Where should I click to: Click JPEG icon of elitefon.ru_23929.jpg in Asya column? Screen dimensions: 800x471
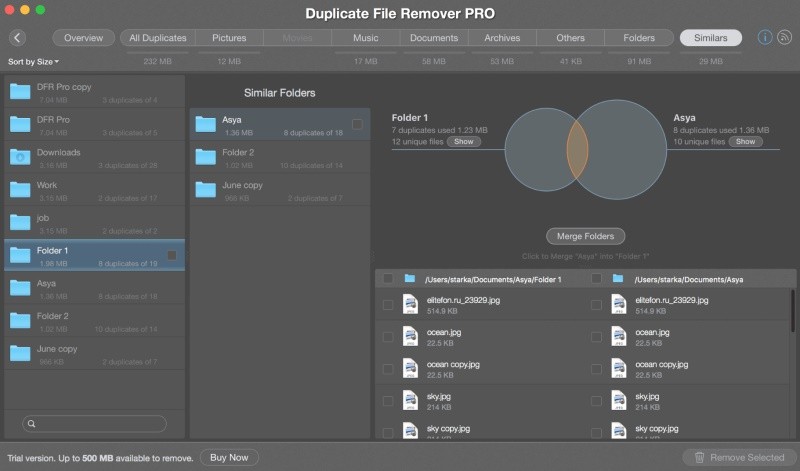[x=619, y=304]
